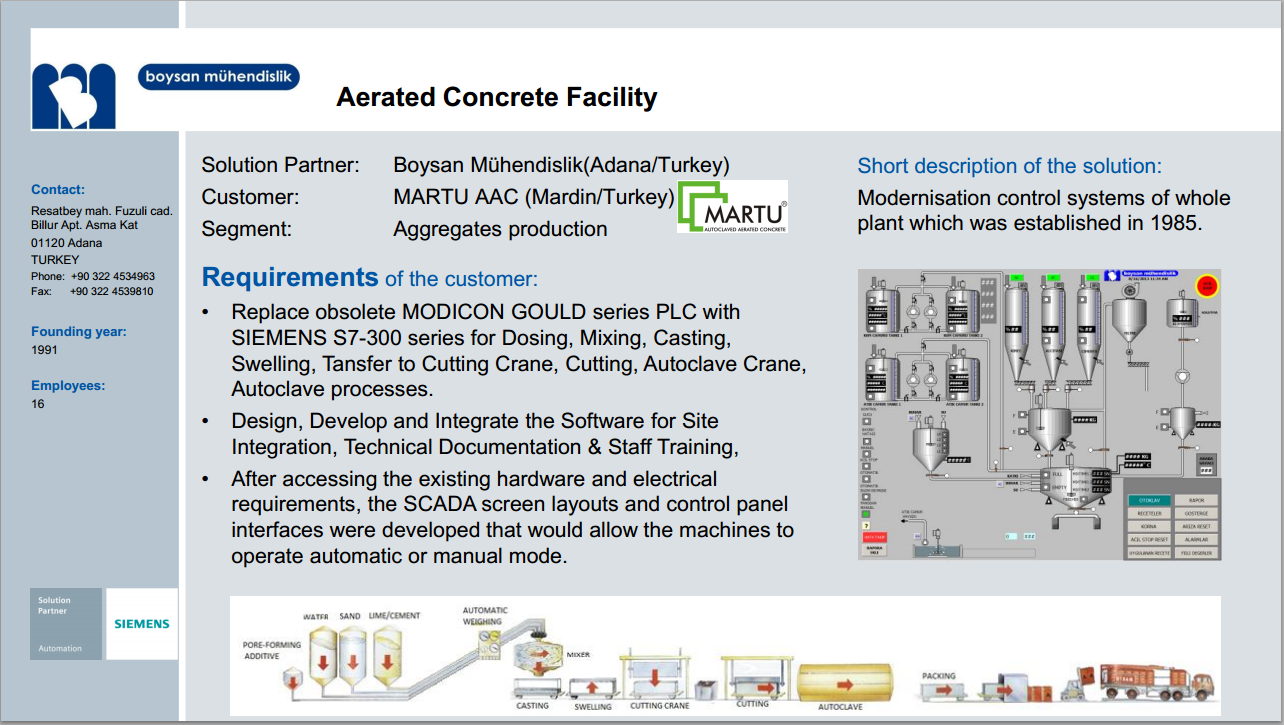Viewport: 1284px width, 725px height.
Task: Click the 'Resatbey mah. Fuzuli cad.' address line
Action: (102, 210)
